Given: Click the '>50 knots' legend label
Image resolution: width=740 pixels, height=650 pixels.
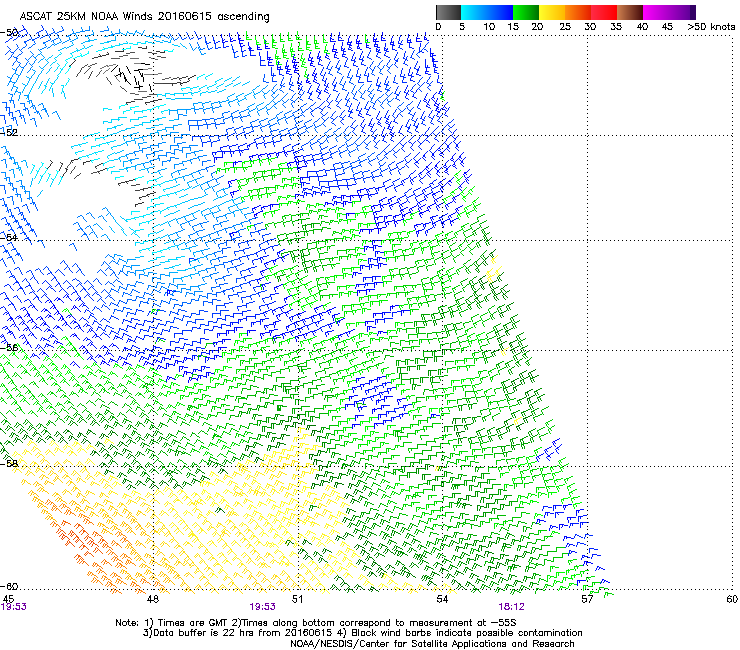Looking at the screenshot, I should 711,27.
